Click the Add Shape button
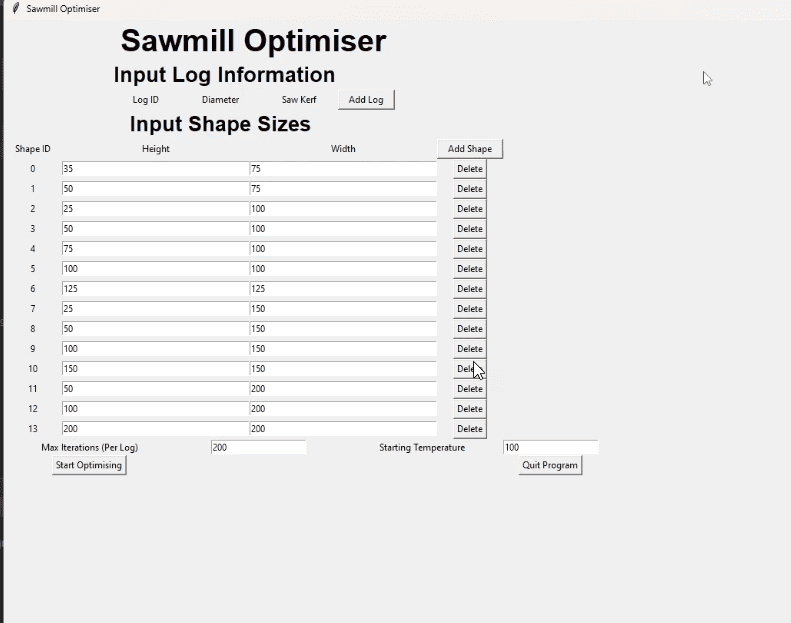The height and width of the screenshot is (623, 791). point(469,149)
